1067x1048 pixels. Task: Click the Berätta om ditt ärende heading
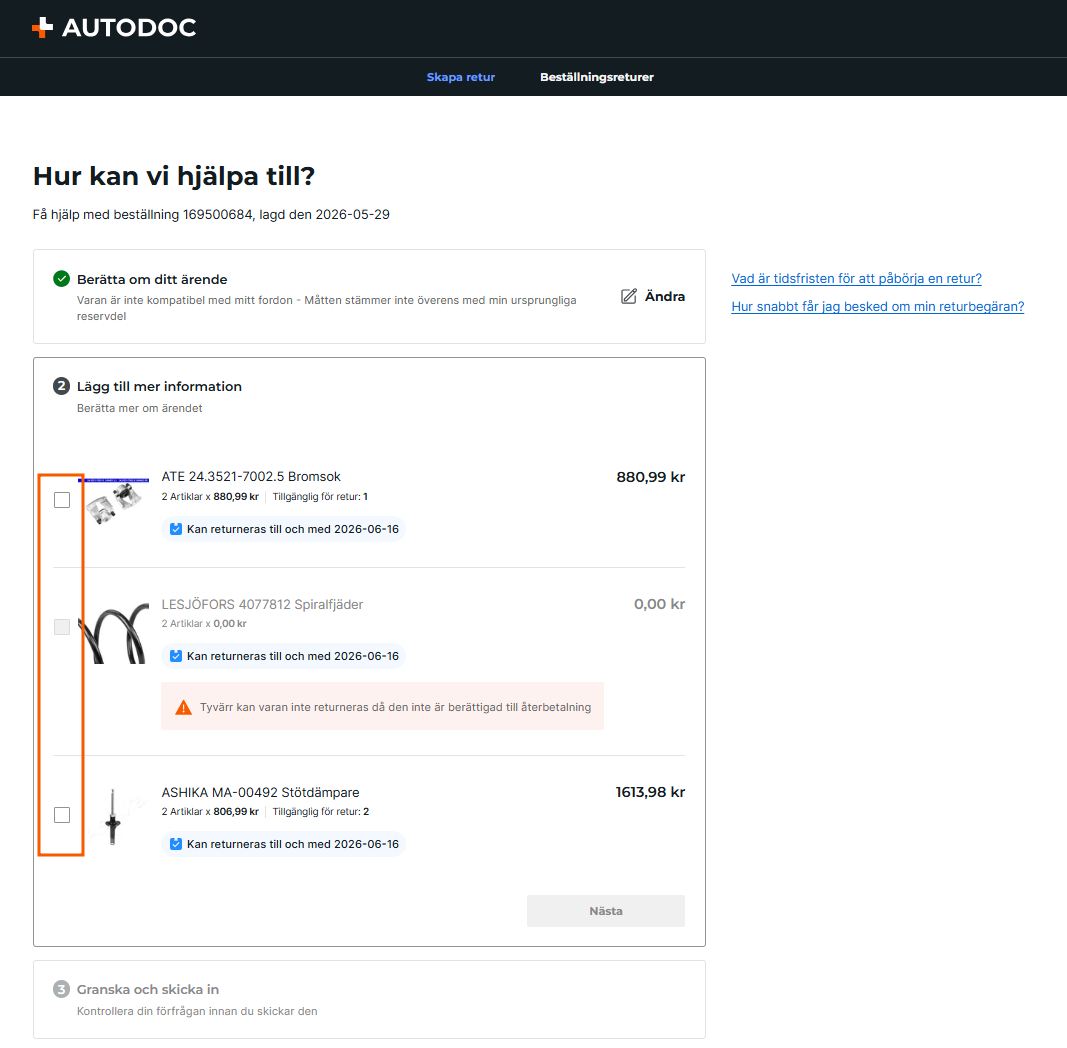coord(152,280)
